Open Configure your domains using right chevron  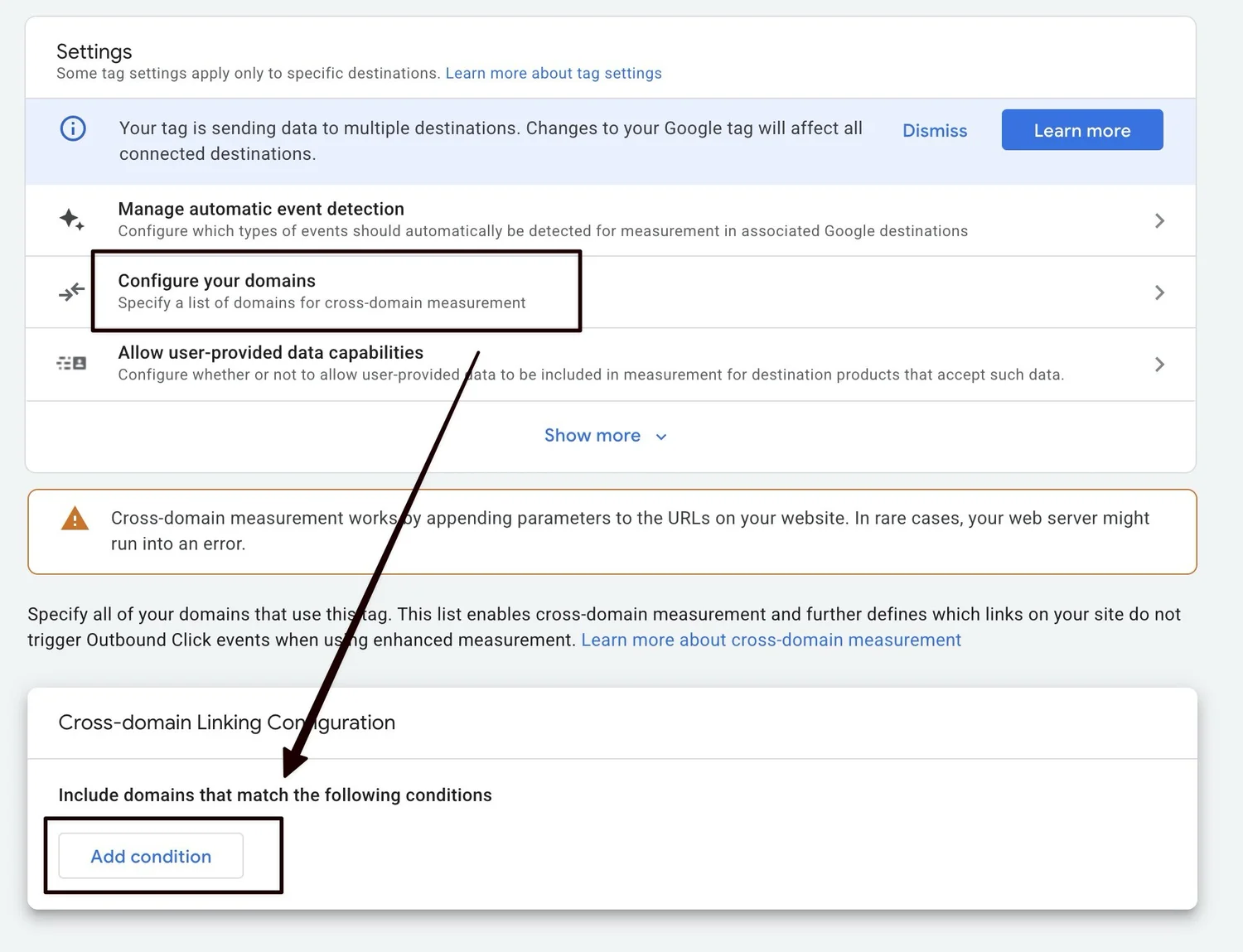tap(1159, 292)
